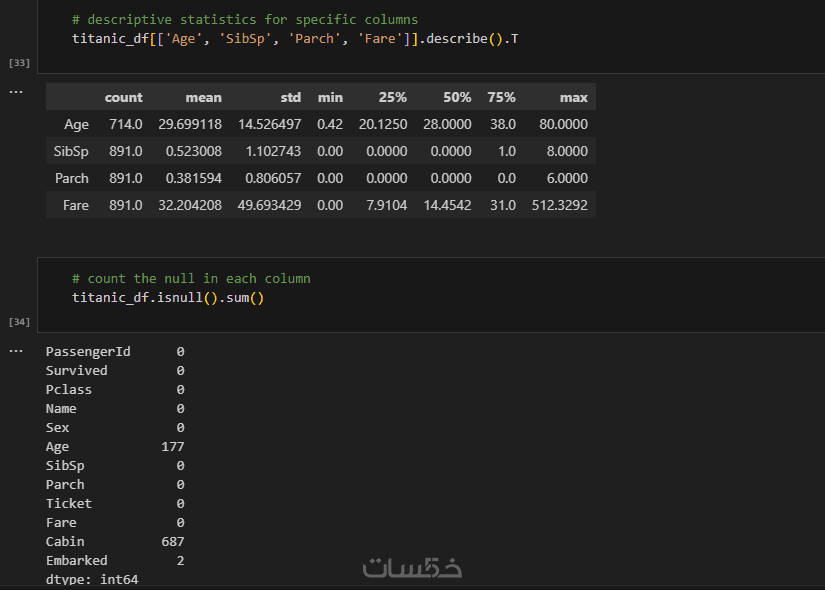The height and width of the screenshot is (590, 825).
Task: Click the Fare max value 512.3292
Action: tap(560, 205)
